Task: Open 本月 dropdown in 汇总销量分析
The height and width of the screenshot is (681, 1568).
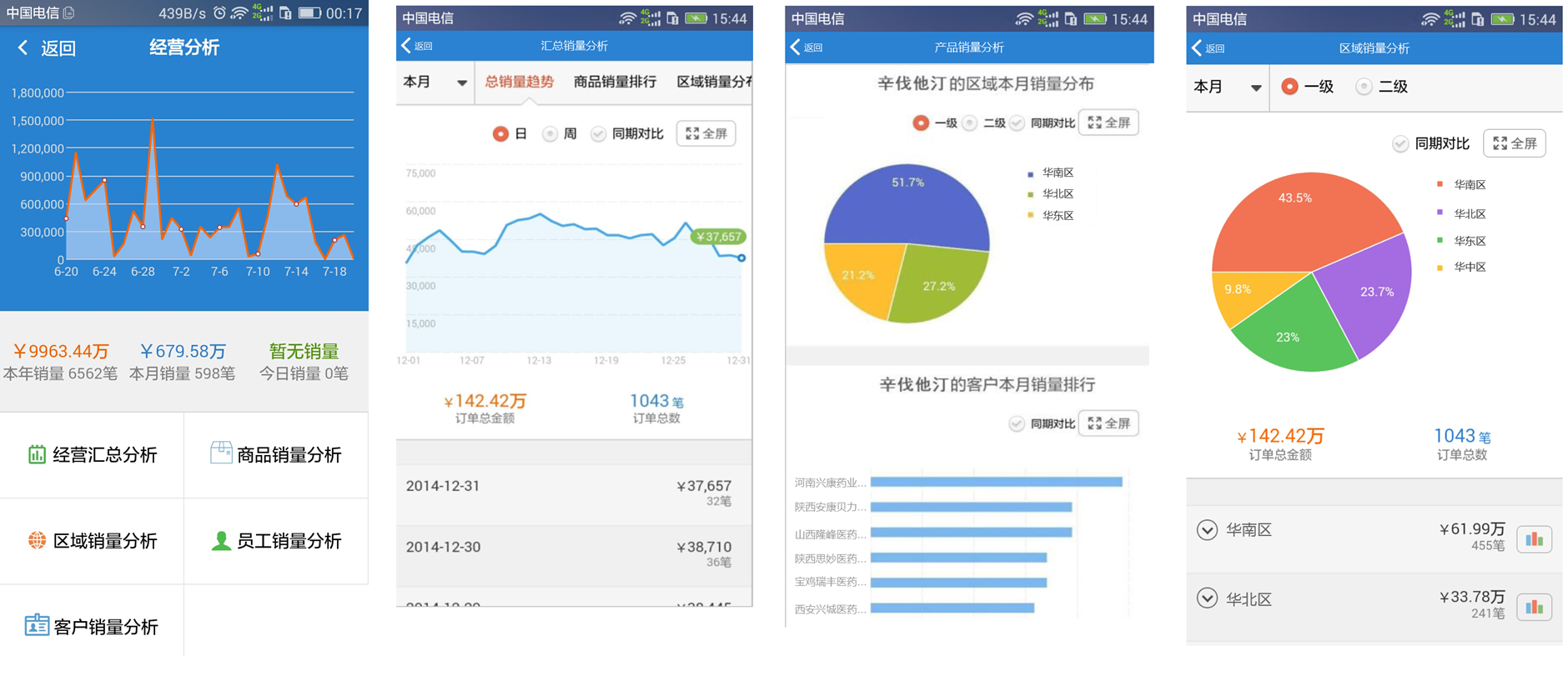Action: pos(435,83)
